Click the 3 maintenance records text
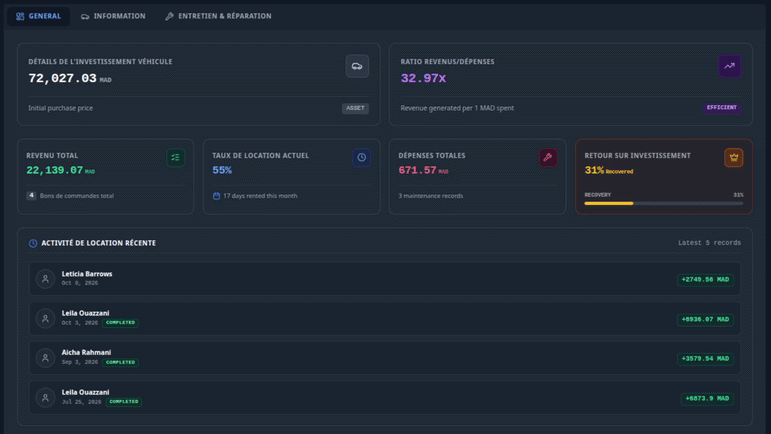 (431, 196)
